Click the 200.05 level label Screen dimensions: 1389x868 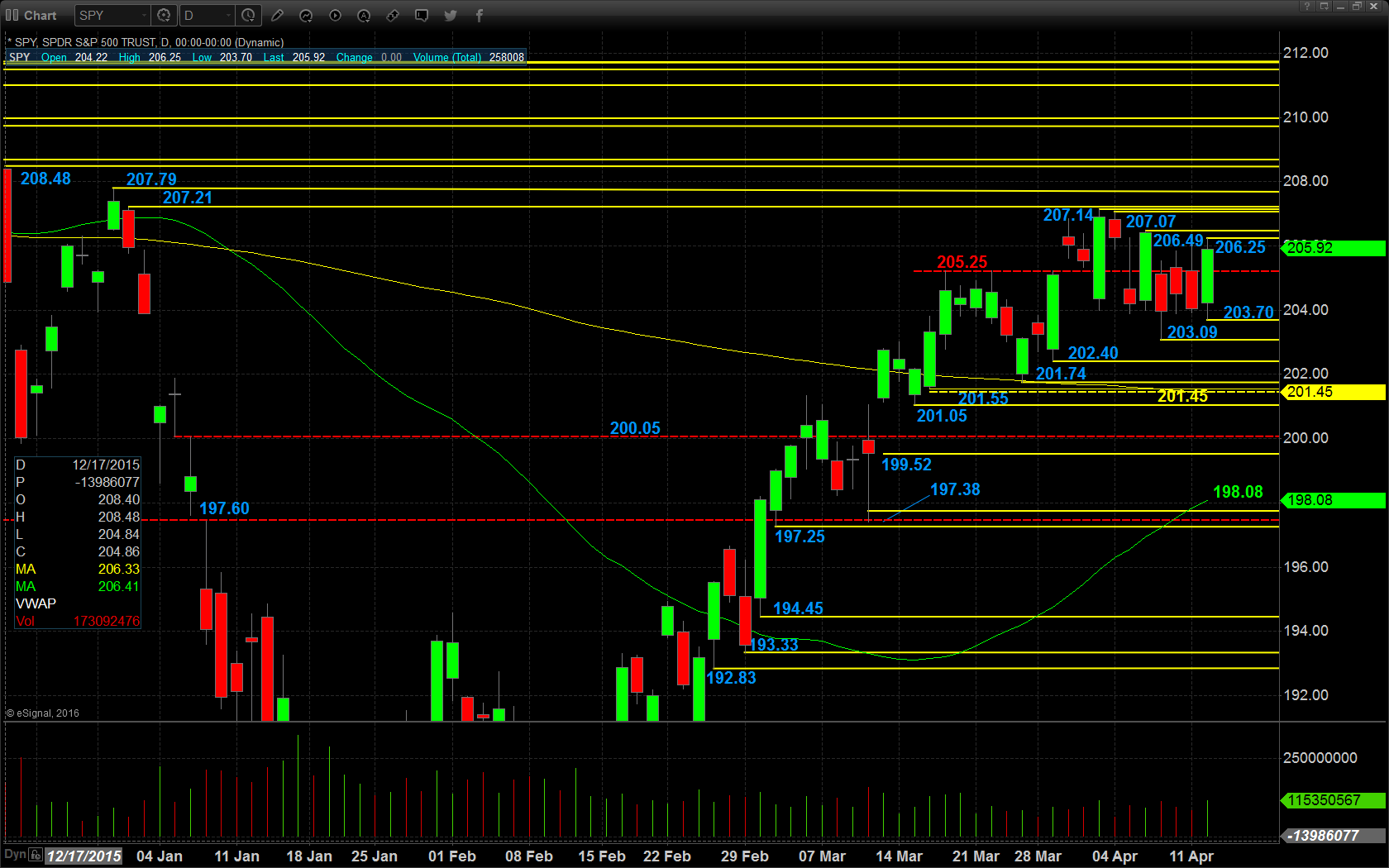(635, 428)
